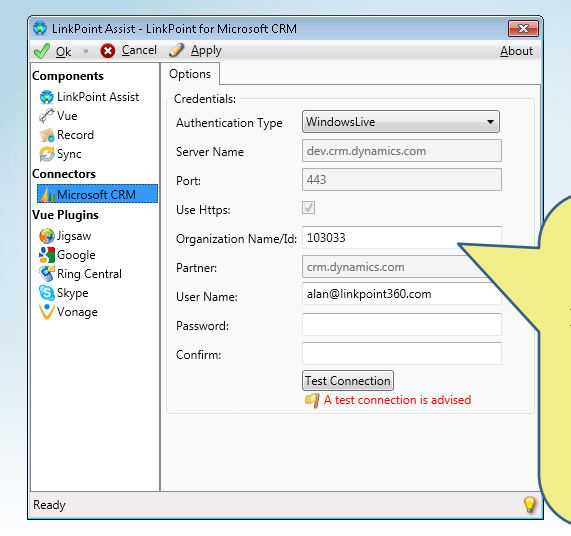
Task: Select the LinkPoint Assist globe icon
Action: tap(47, 97)
